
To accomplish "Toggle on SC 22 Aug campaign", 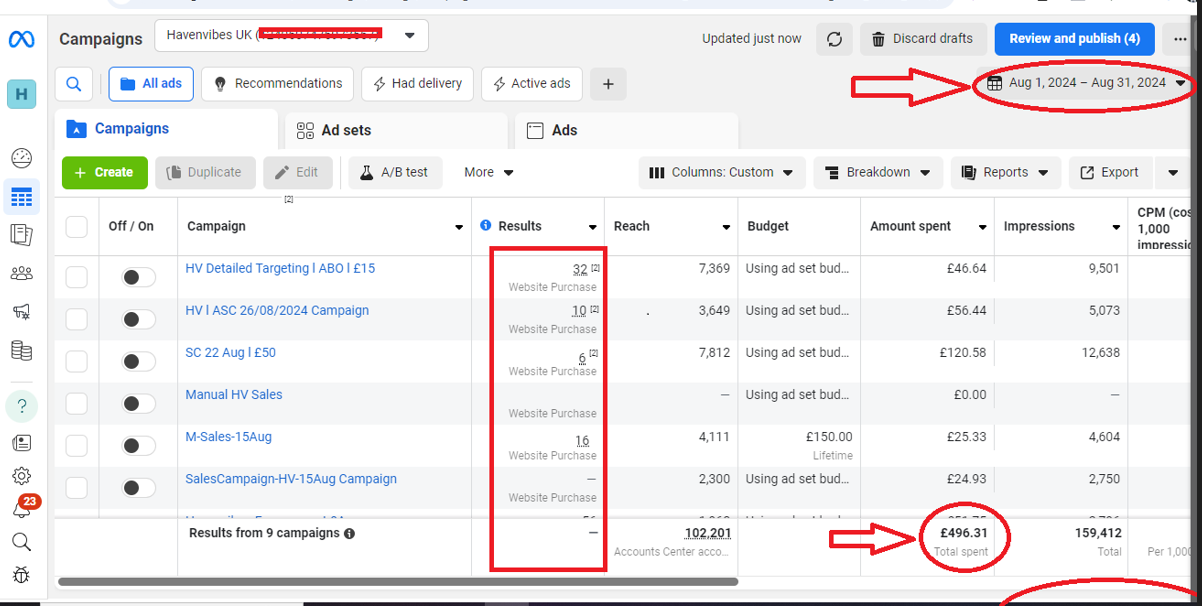I will (x=138, y=361).
